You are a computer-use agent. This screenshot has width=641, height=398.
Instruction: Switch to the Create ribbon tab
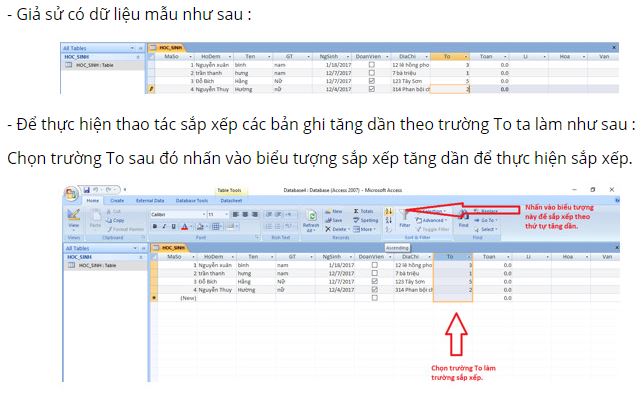pyautogui.click(x=117, y=201)
